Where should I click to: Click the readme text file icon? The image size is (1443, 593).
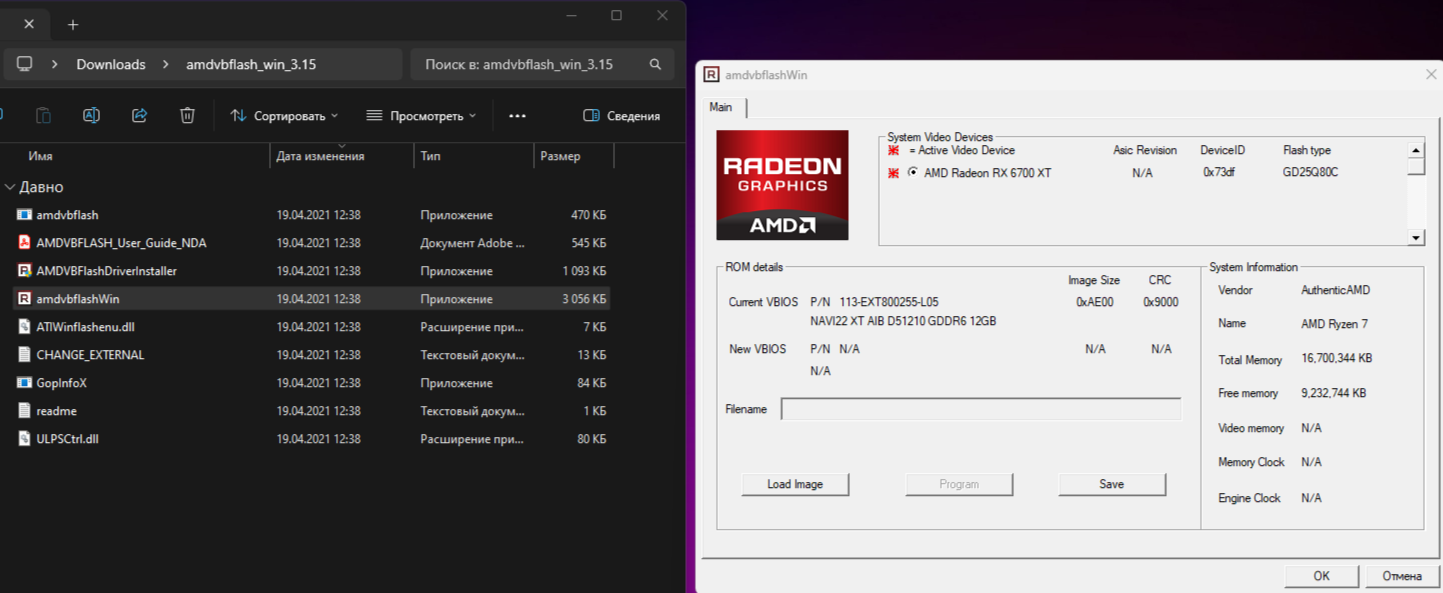[25, 411]
